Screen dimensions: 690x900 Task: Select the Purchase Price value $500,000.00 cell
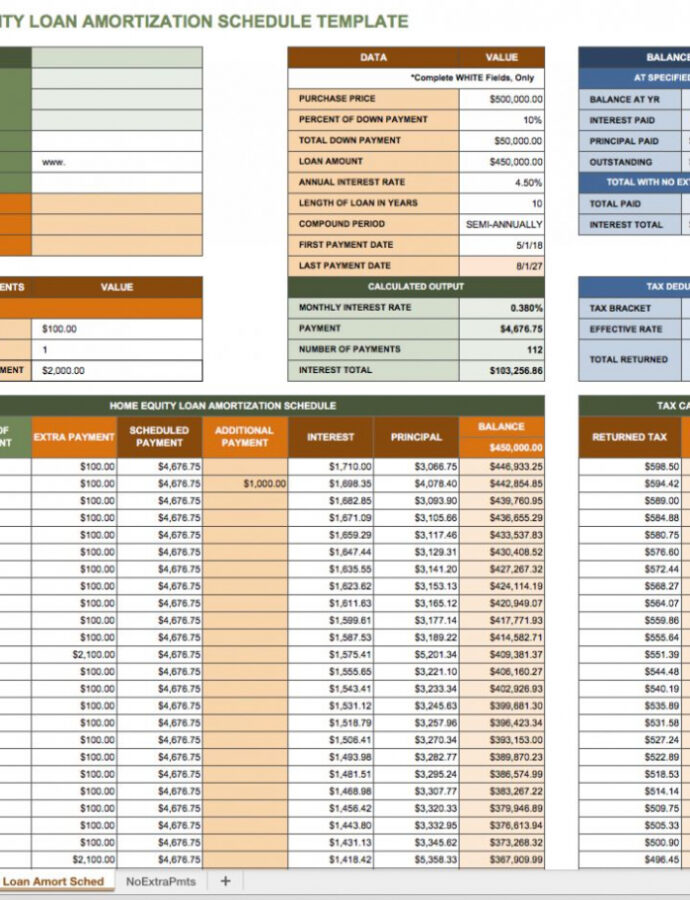tap(502, 99)
